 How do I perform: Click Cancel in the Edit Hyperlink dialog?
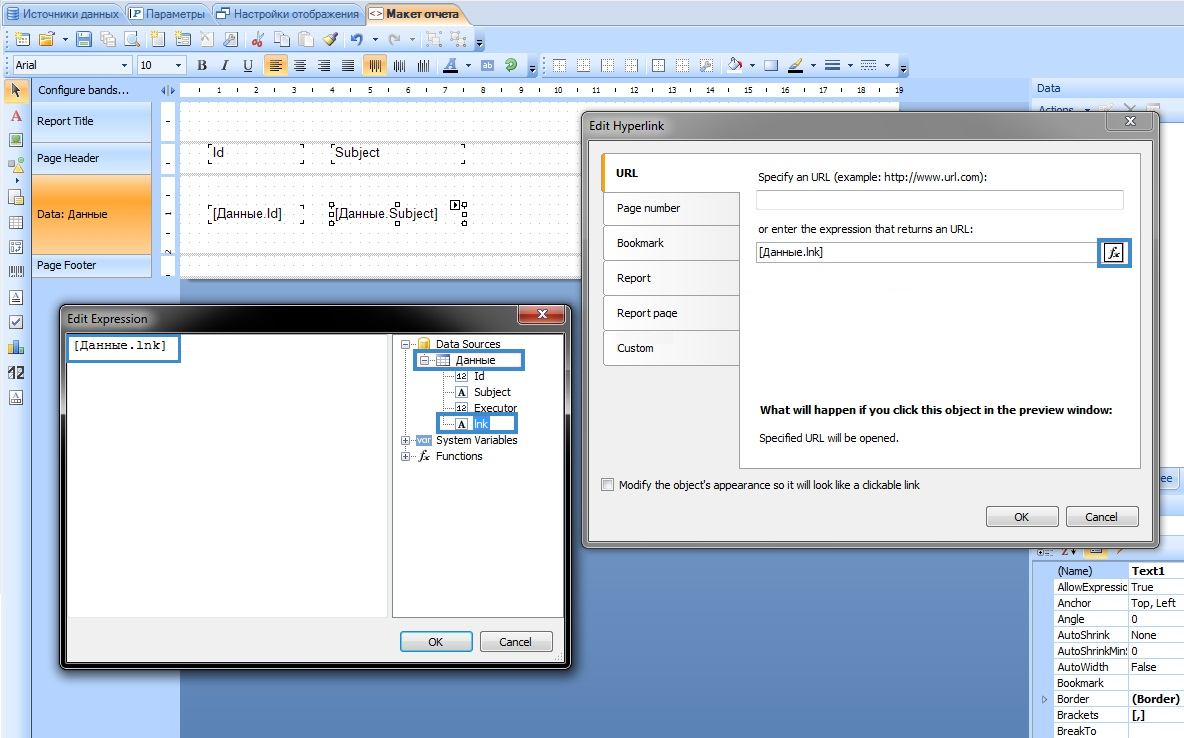tap(1101, 517)
